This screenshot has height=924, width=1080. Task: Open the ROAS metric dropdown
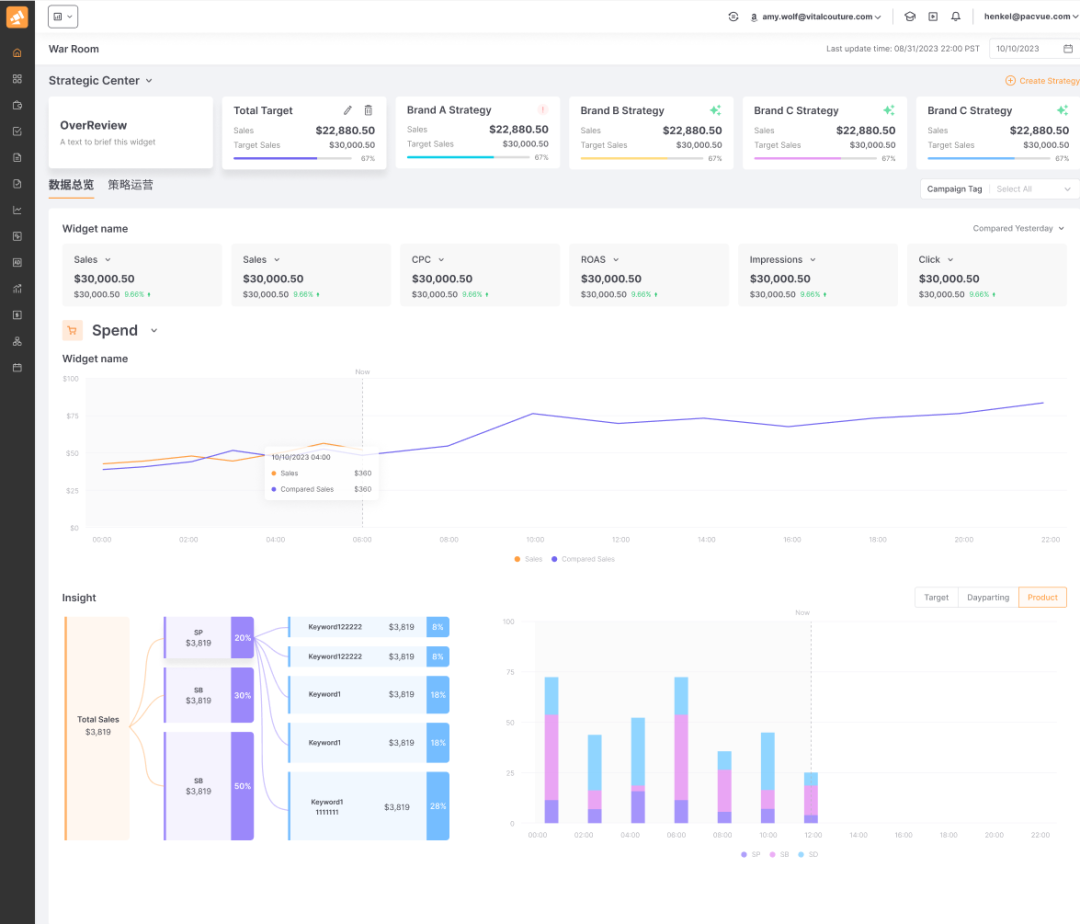(600, 260)
